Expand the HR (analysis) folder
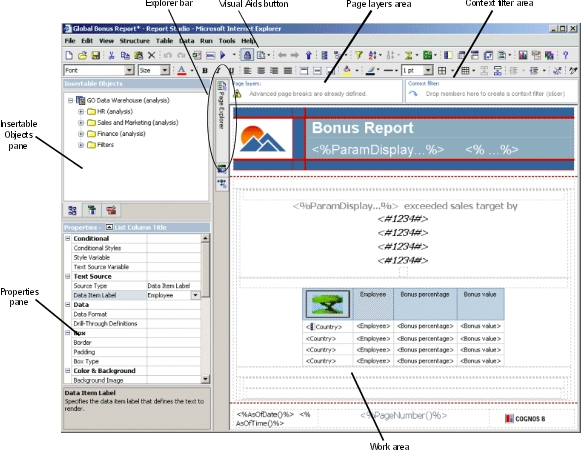 pyautogui.click(x=81, y=112)
